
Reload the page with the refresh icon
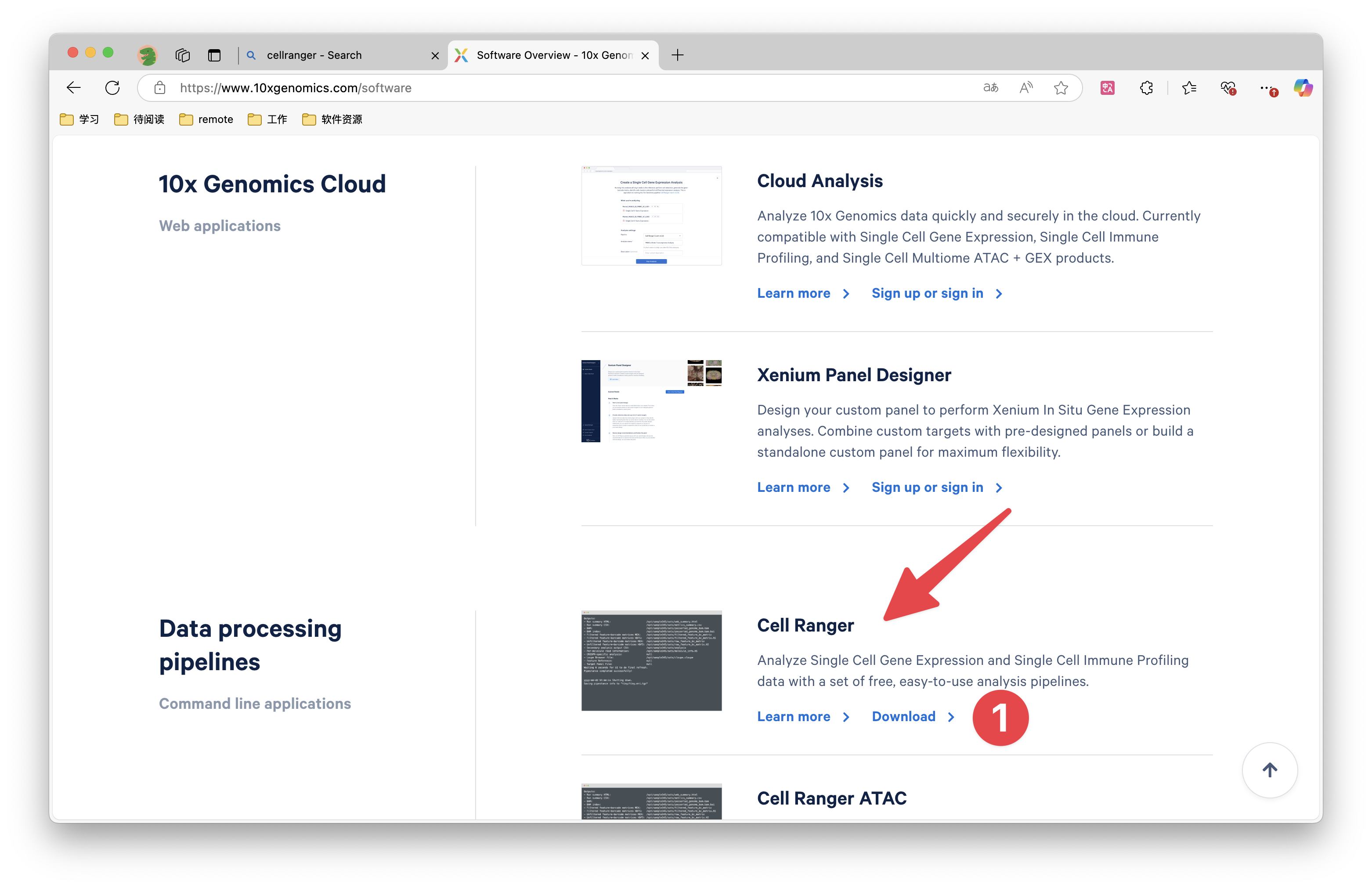pyautogui.click(x=112, y=88)
